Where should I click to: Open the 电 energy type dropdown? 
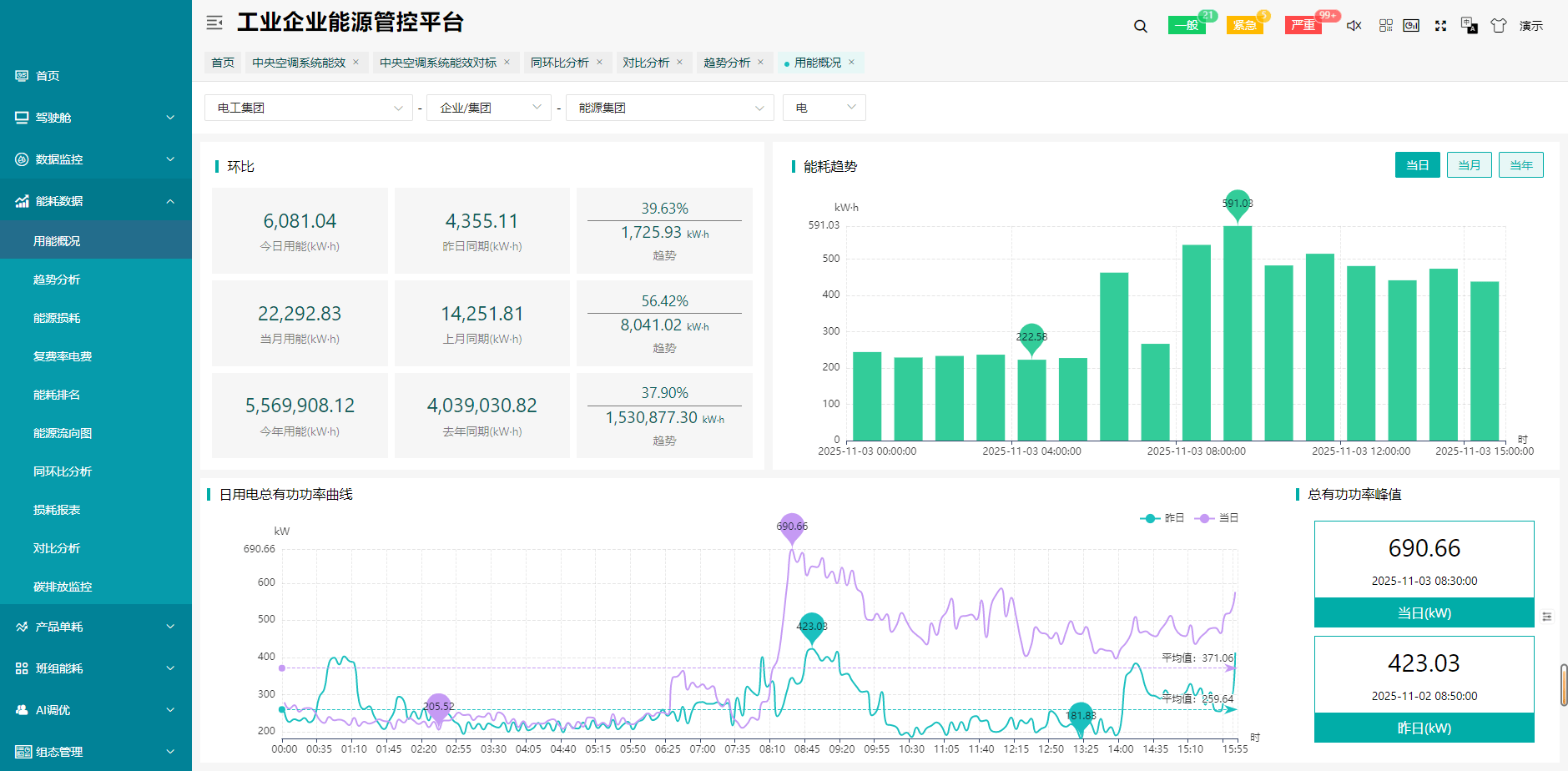[824, 108]
